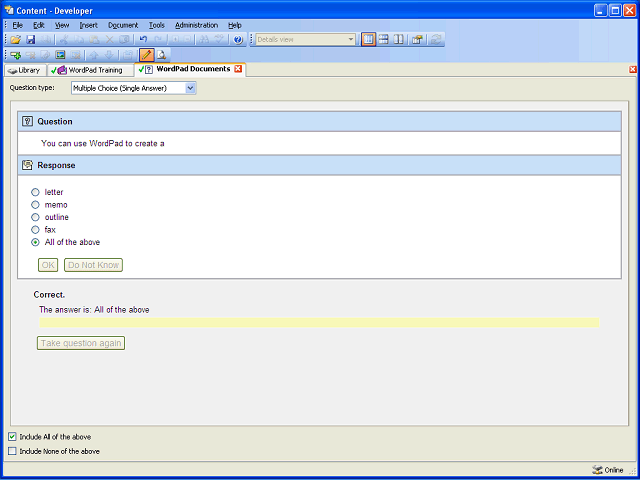Click the yellow remediation text field
640x480 pixels.
319,323
